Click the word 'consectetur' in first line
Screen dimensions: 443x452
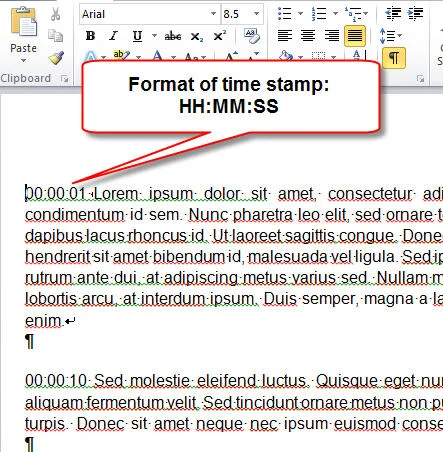click(370, 194)
